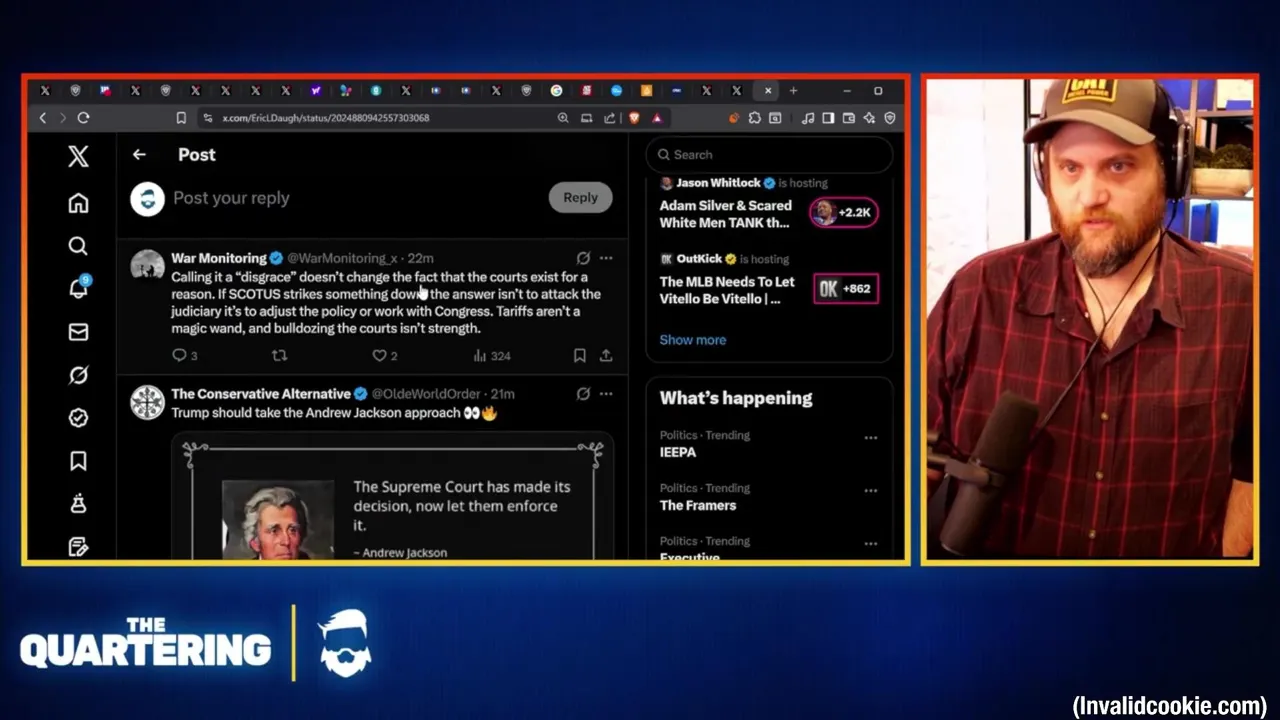The width and height of the screenshot is (1280, 720).
Task: Switch to the Google browser tab
Action: click(x=556, y=90)
